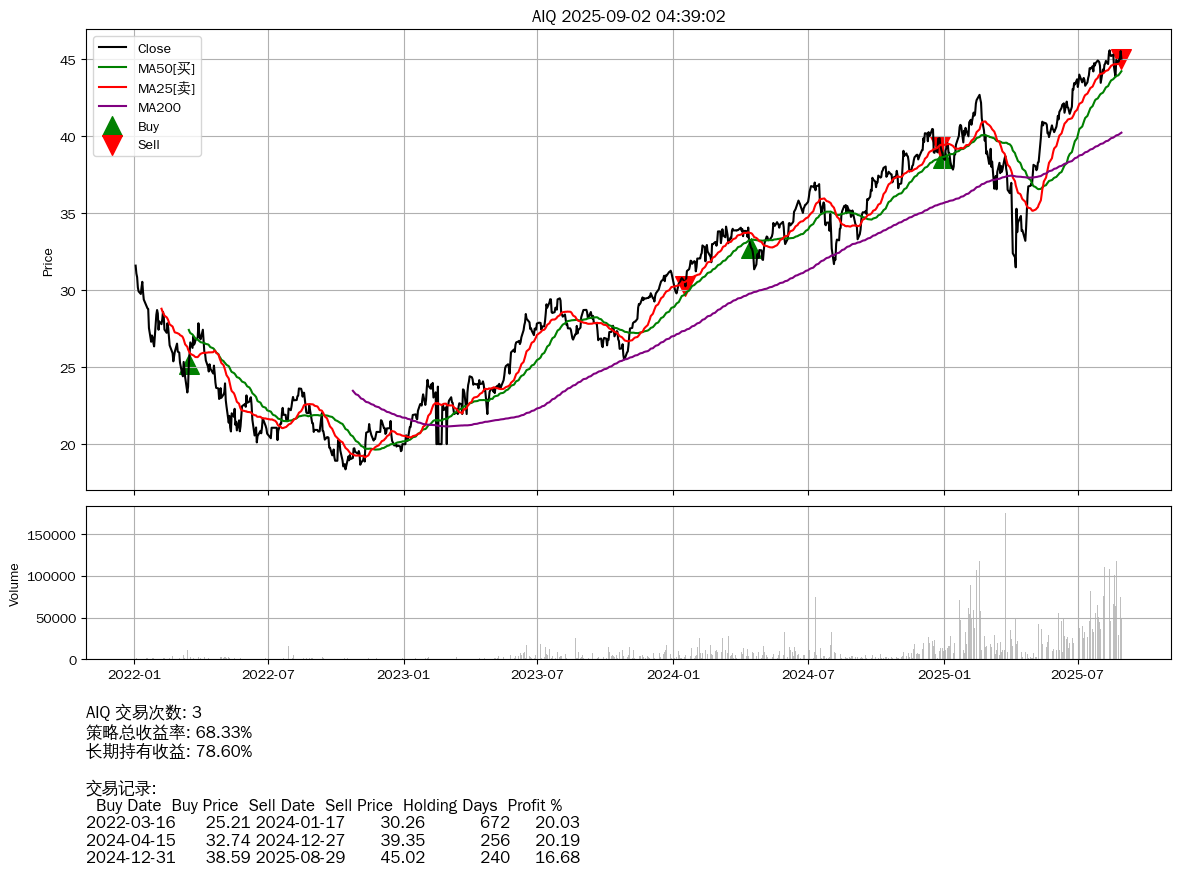Click the vertical Price axis label
Screen dimensions: 1181x875
click(48, 262)
